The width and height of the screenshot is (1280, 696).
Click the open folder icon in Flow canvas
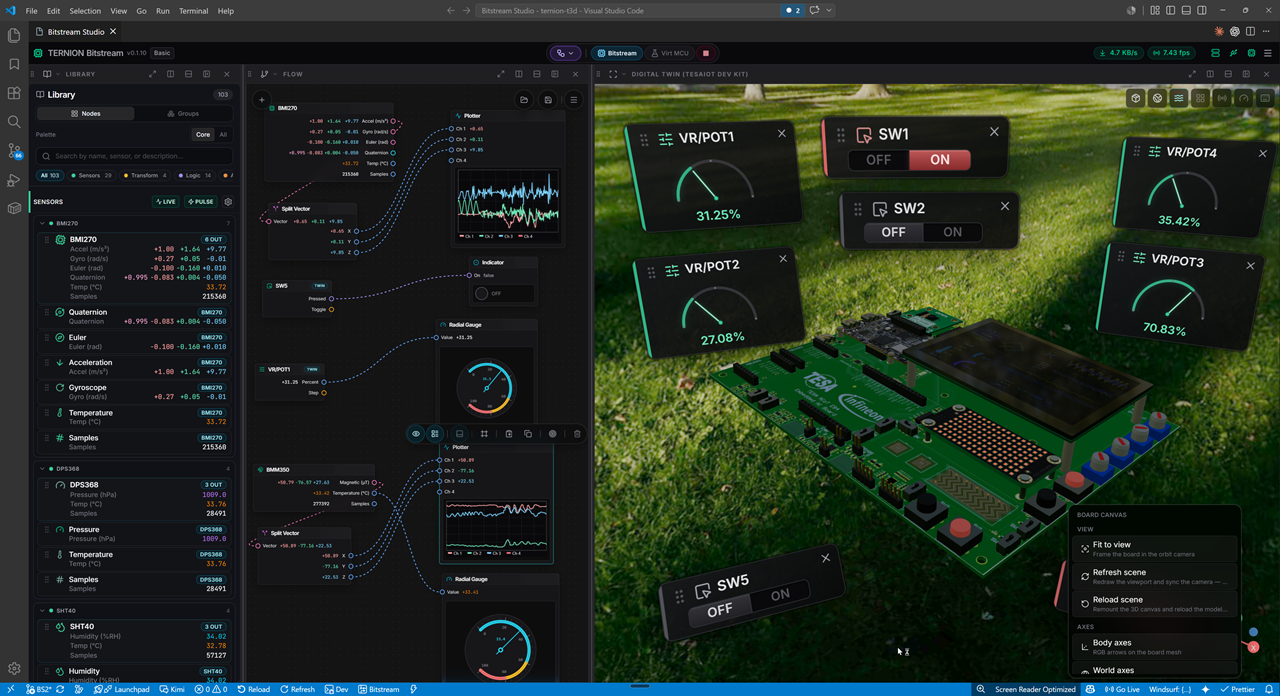(524, 100)
